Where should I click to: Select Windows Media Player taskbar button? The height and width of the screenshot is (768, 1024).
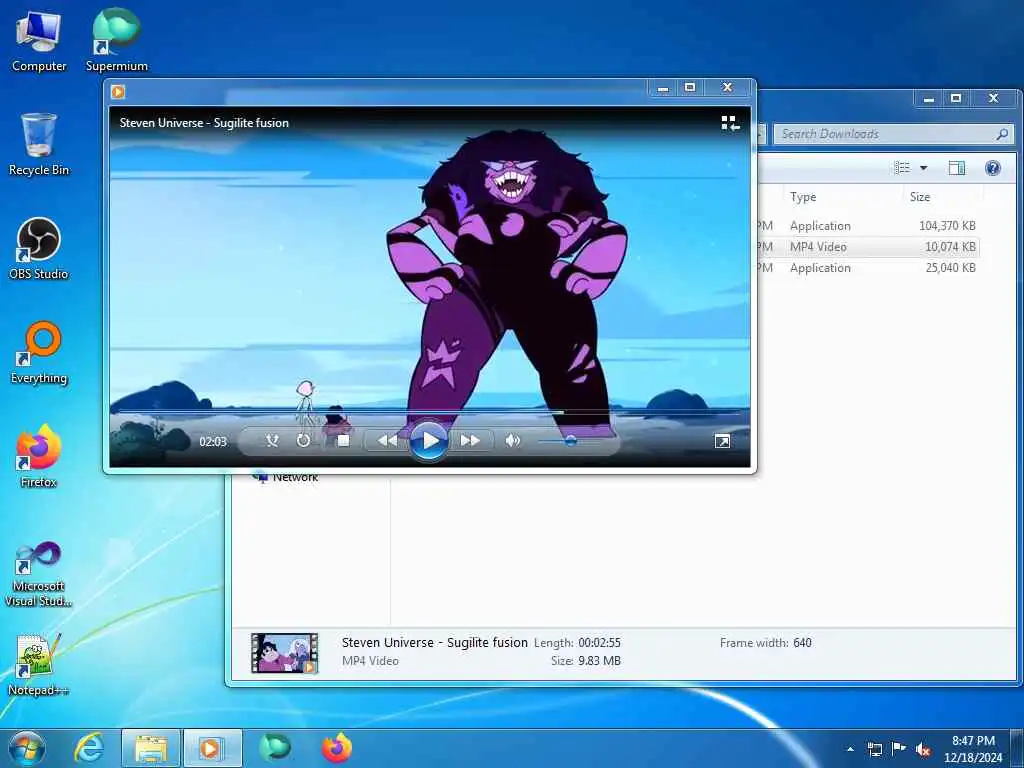[x=212, y=748]
